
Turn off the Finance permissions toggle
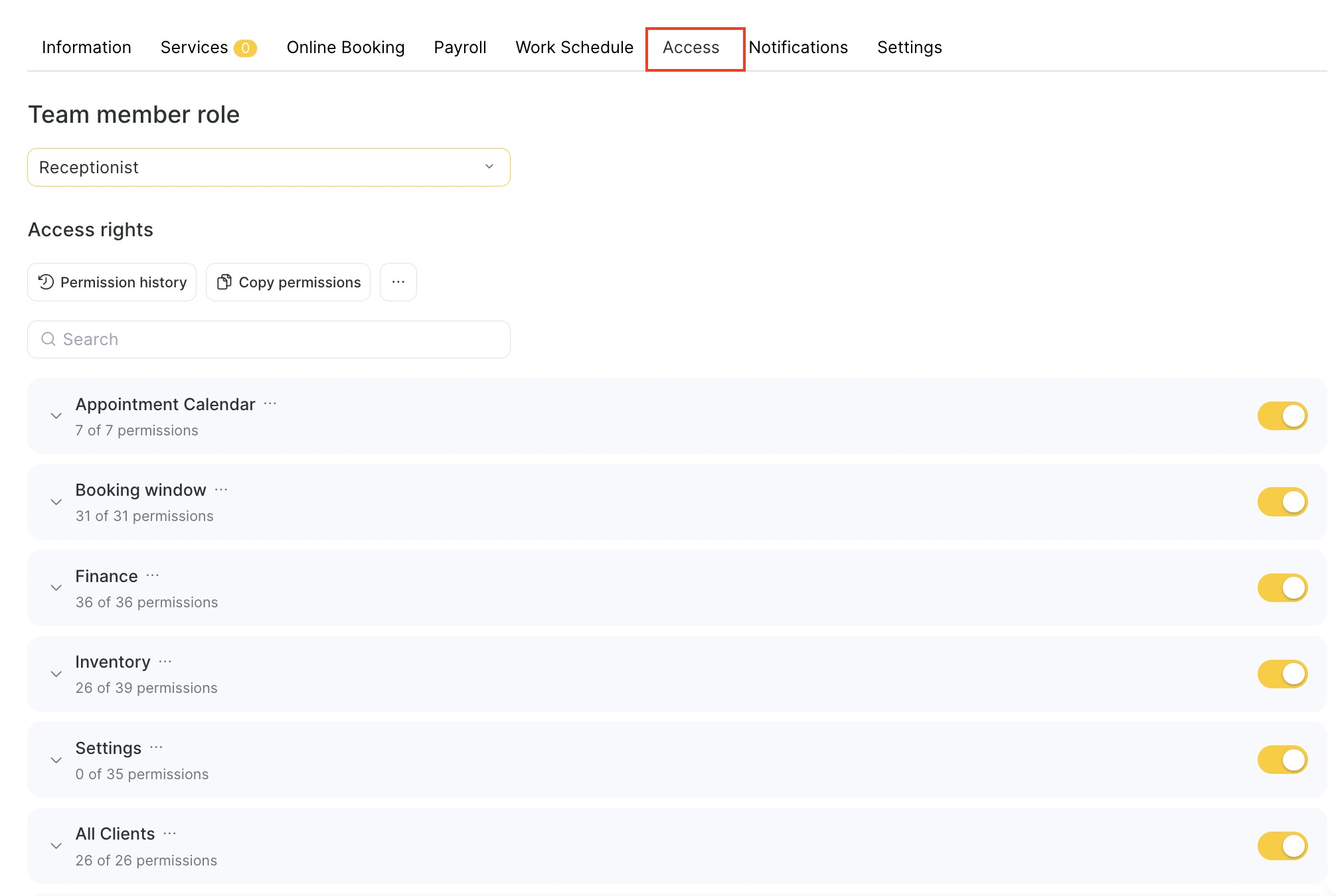1282,588
